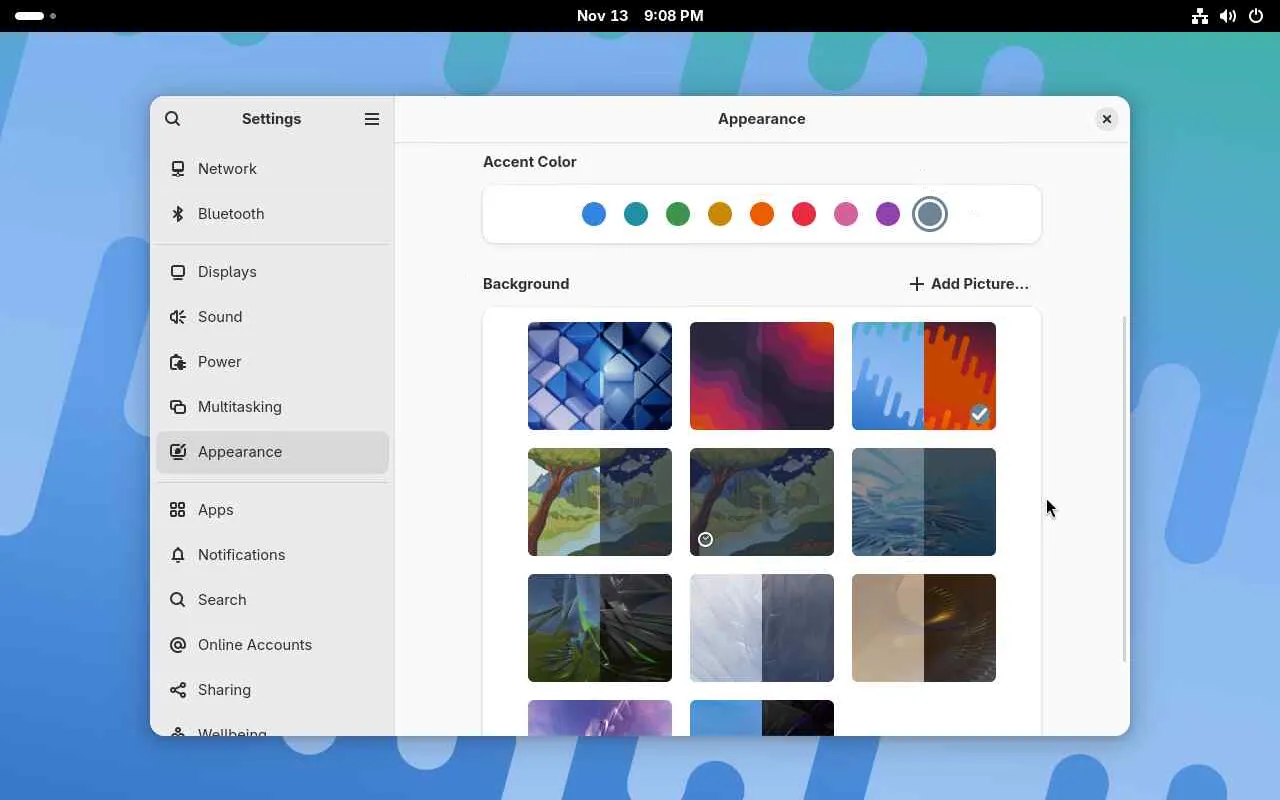
Task: Click the "Accent Color" heading
Action: pyautogui.click(x=530, y=162)
